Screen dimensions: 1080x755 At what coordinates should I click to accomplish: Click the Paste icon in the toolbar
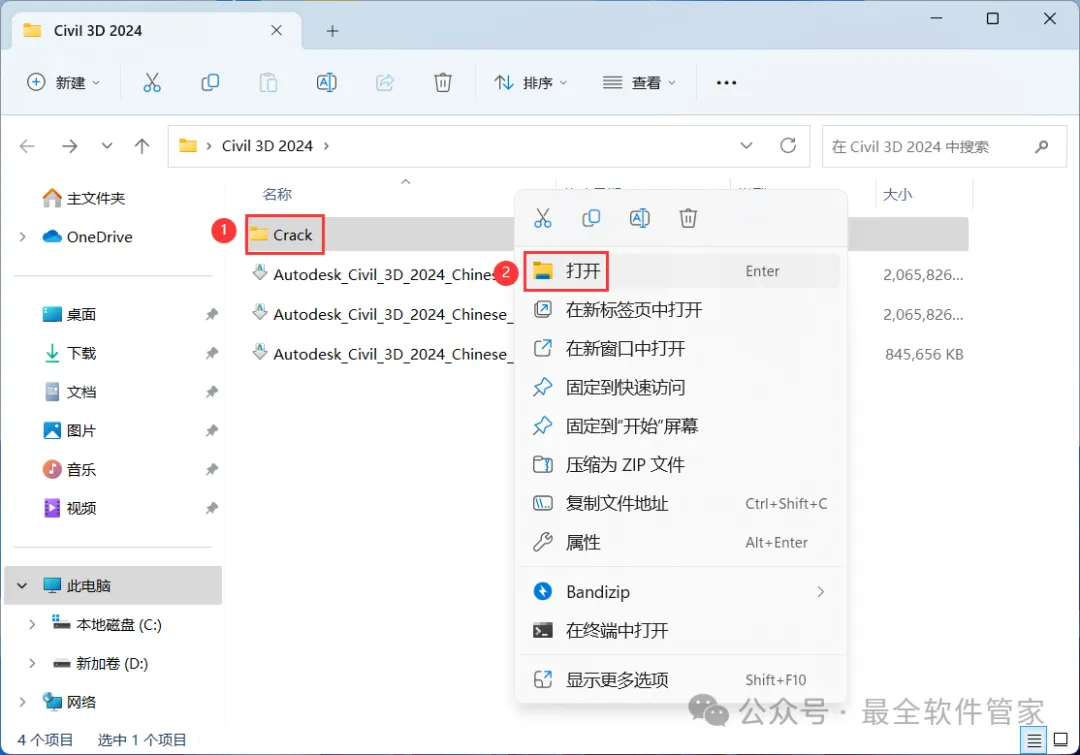click(x=268, y=83)
